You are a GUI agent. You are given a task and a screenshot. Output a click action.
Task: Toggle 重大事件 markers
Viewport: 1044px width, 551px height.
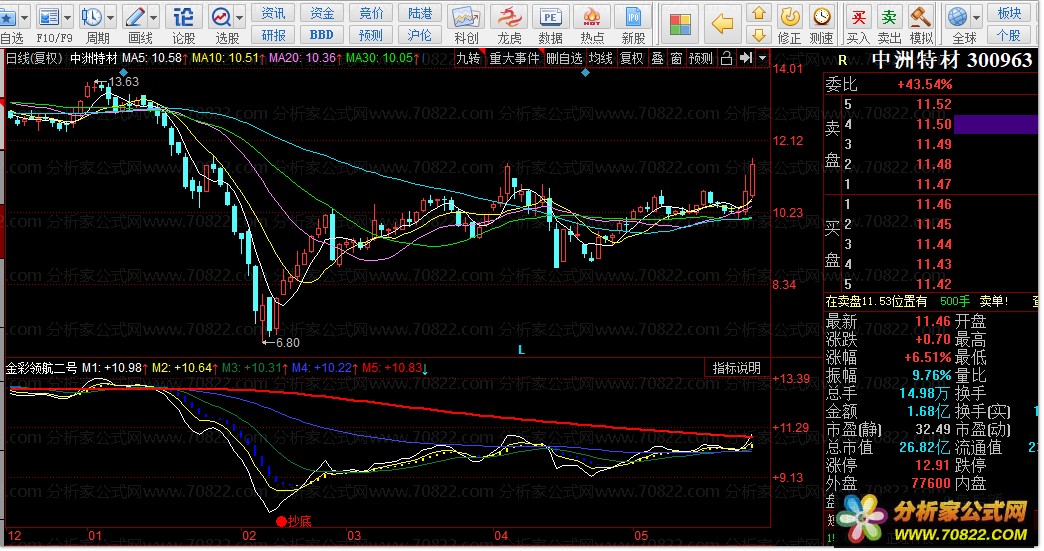[514, 59]
